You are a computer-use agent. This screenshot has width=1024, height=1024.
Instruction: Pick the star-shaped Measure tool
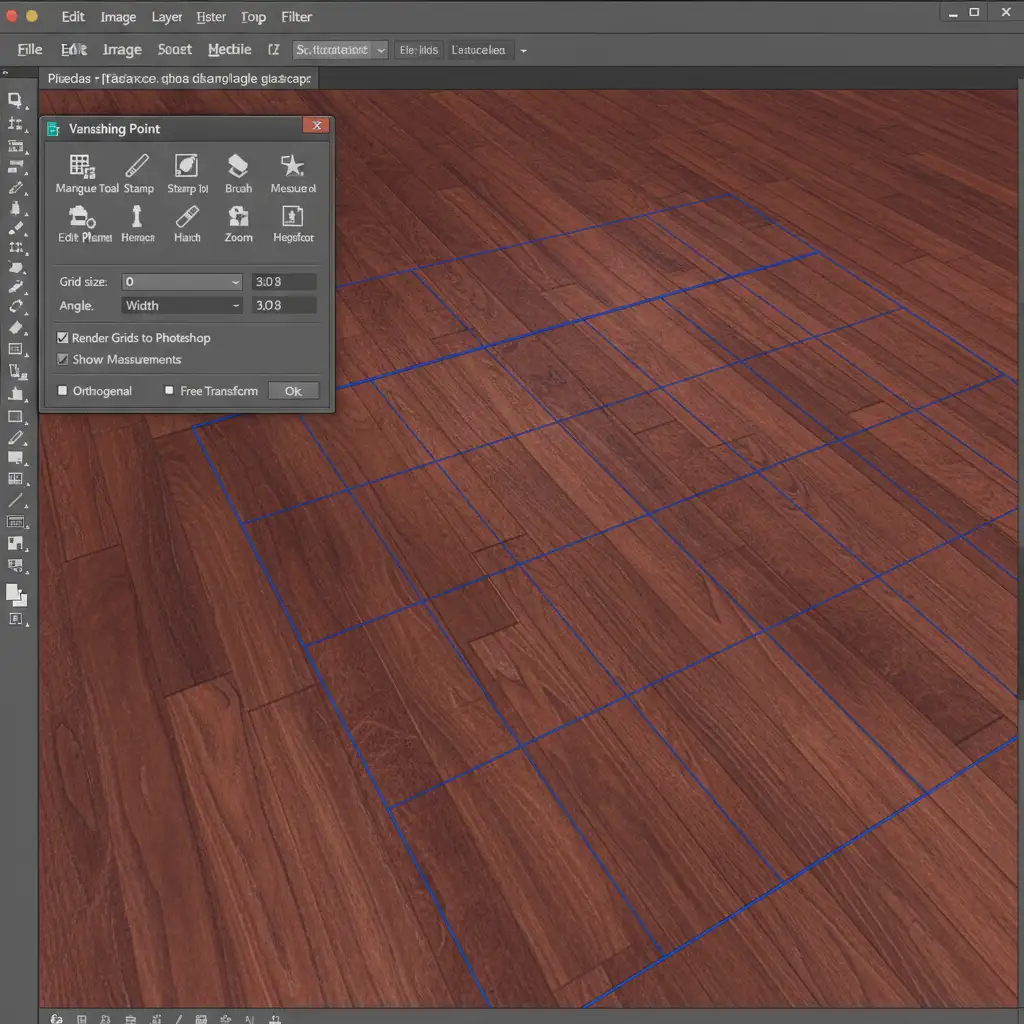[x=292, y=166]
